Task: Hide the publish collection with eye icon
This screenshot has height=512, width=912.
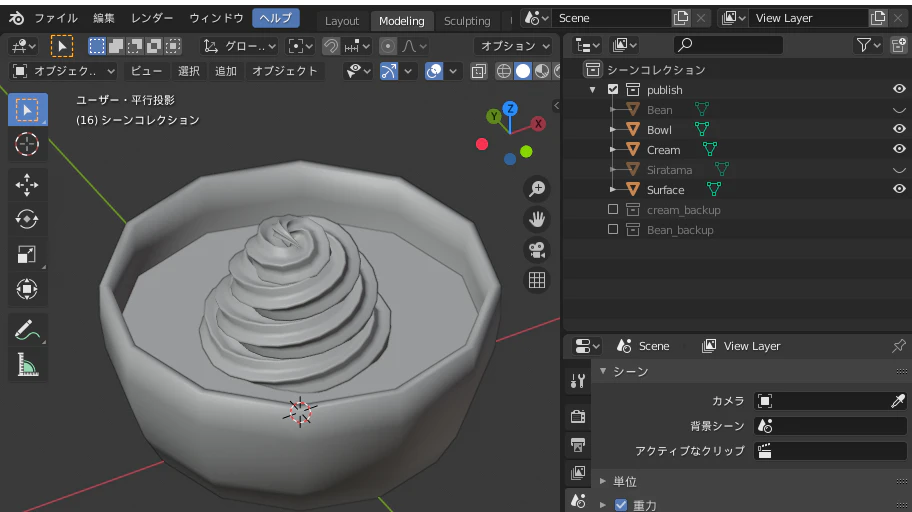Action: [x=899, y=89]
